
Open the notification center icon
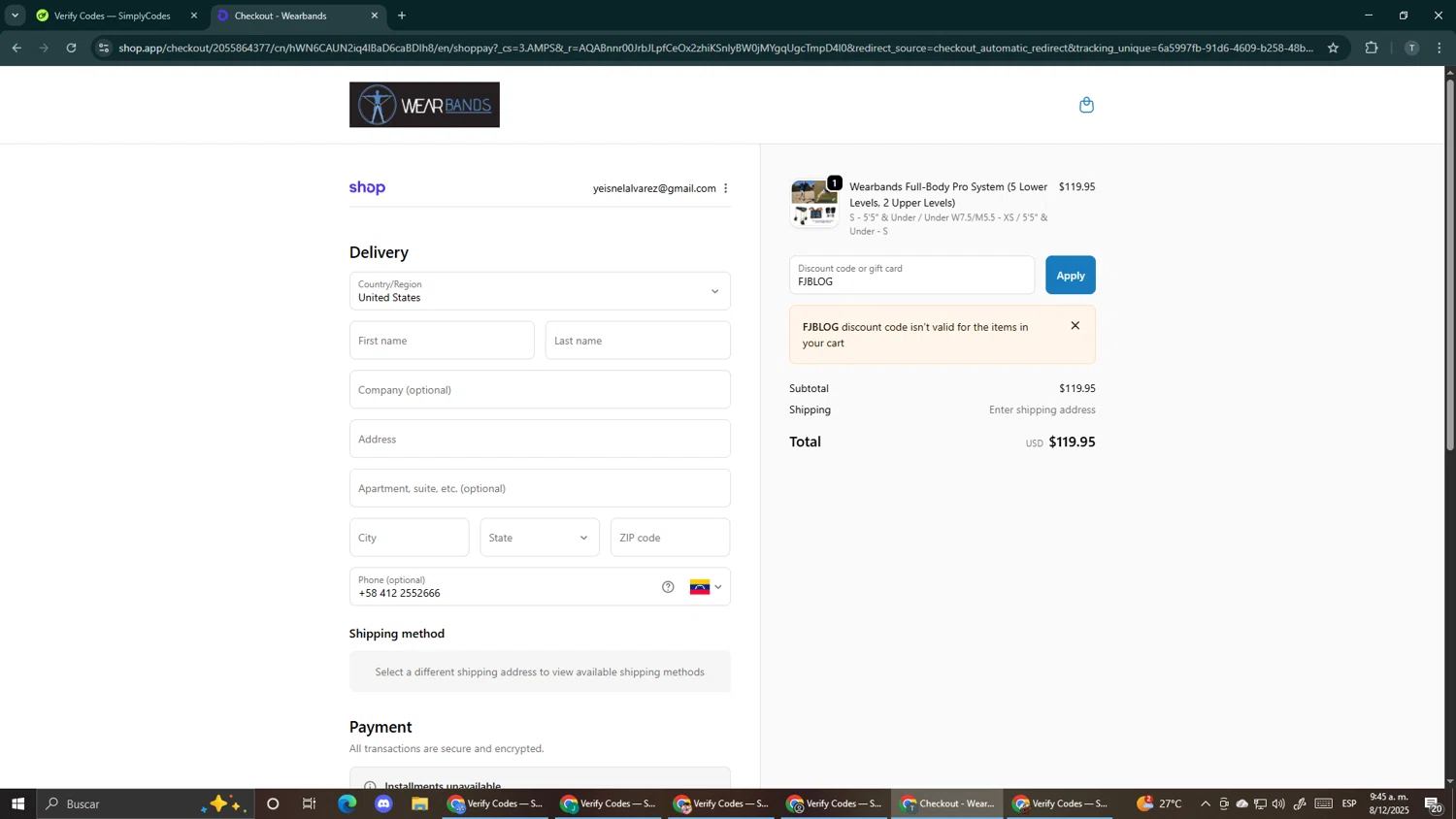(x=1434, y=803)
